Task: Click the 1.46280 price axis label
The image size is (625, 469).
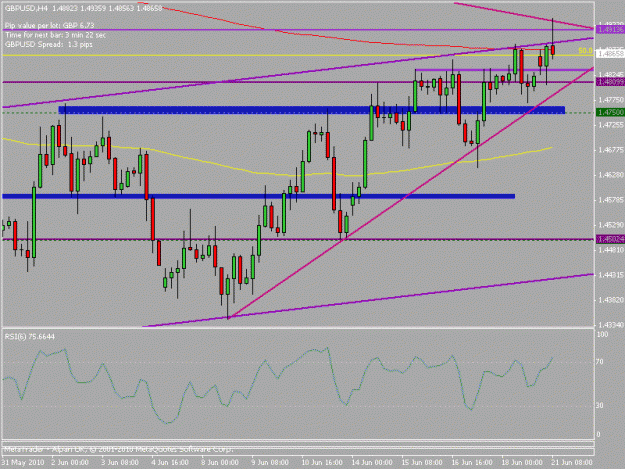Action: tap(611, 175)
